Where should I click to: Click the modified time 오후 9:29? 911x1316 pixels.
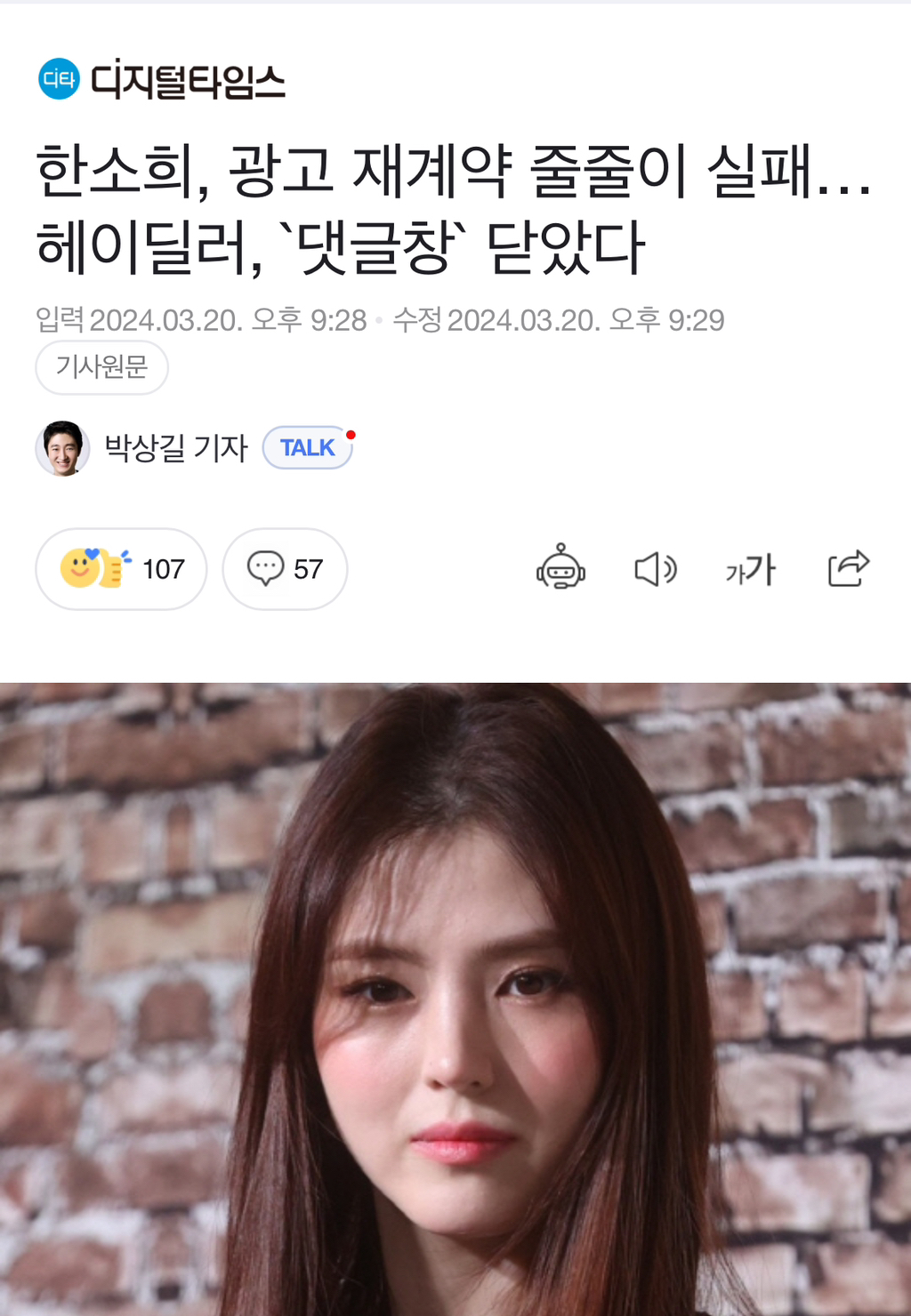[666, 320]
